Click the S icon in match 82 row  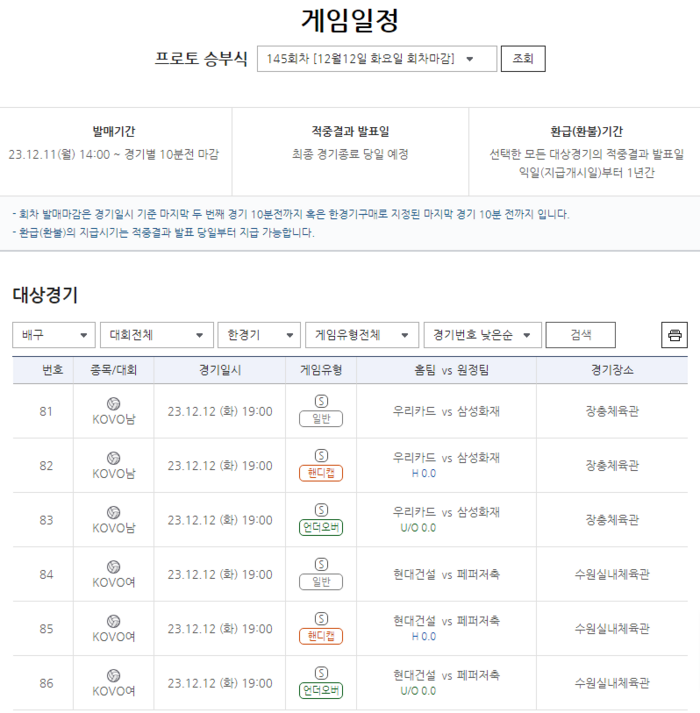[x=321, y=455]
